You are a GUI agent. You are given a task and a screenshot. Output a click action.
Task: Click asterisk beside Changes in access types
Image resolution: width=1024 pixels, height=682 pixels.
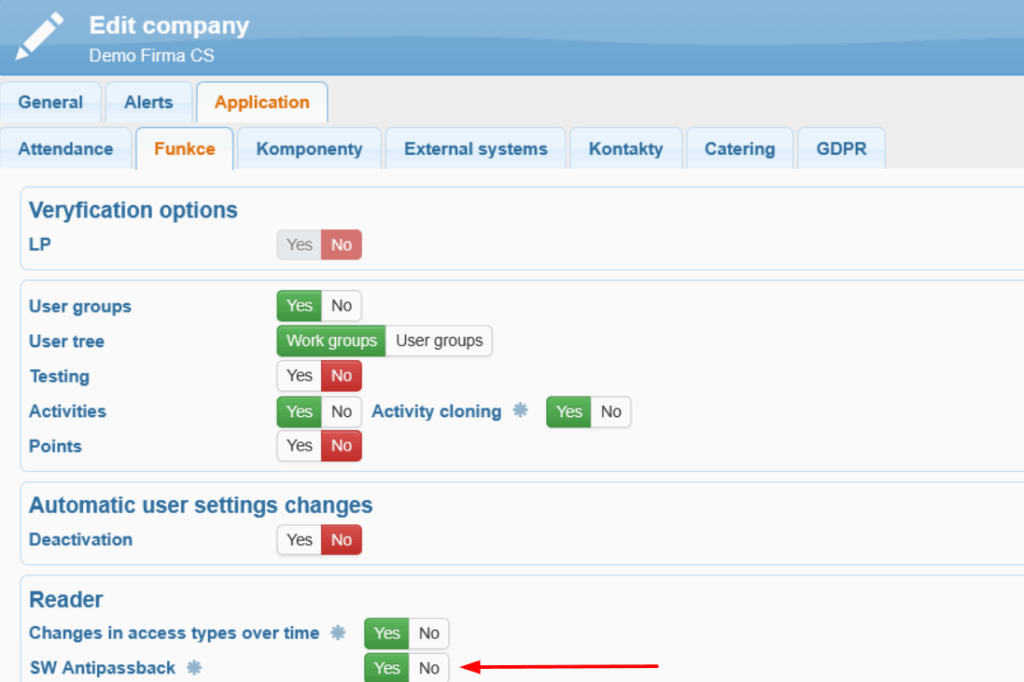click(x=338, y=633)
